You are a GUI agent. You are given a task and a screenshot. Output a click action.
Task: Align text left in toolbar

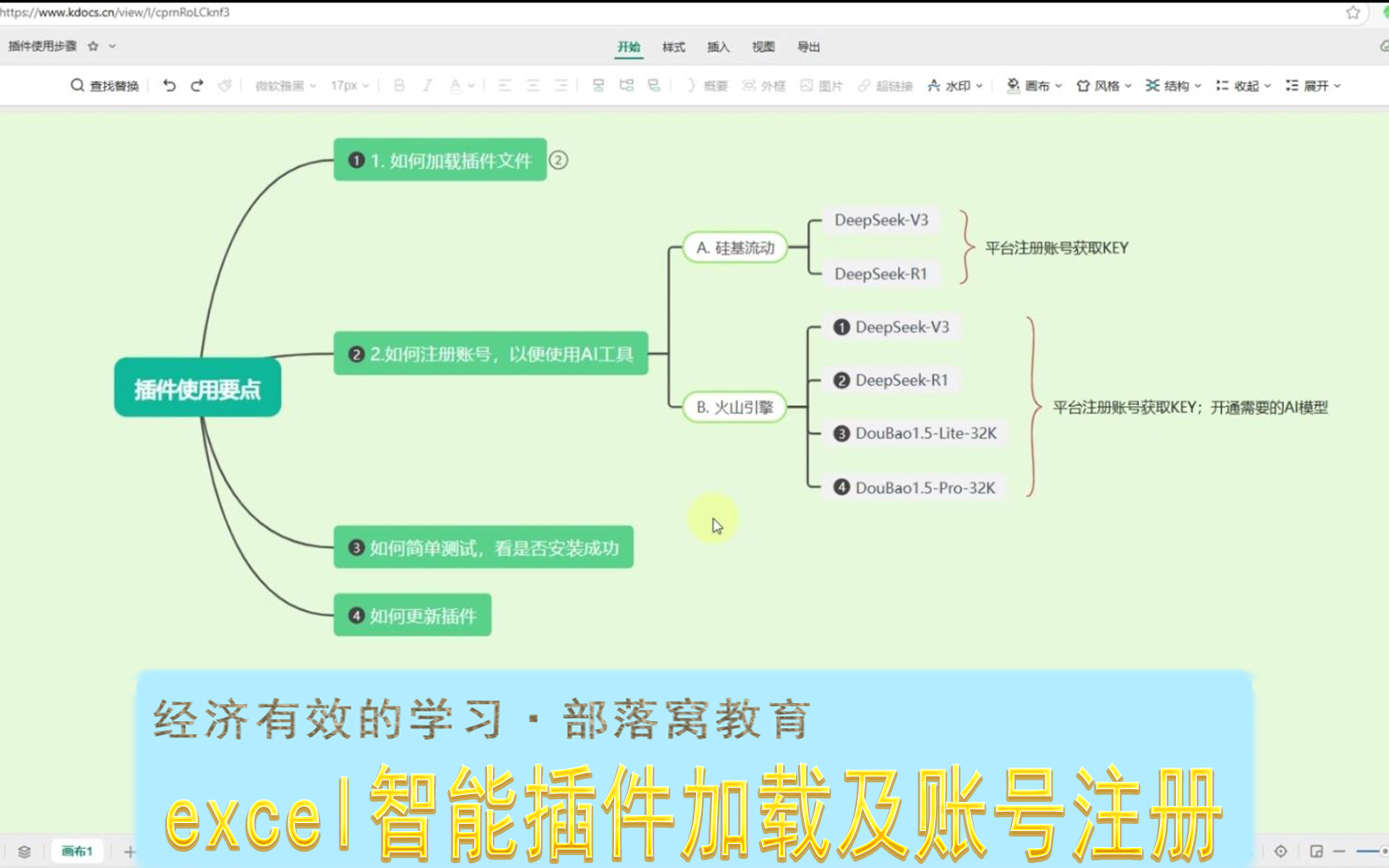click(x=505, y=85)
